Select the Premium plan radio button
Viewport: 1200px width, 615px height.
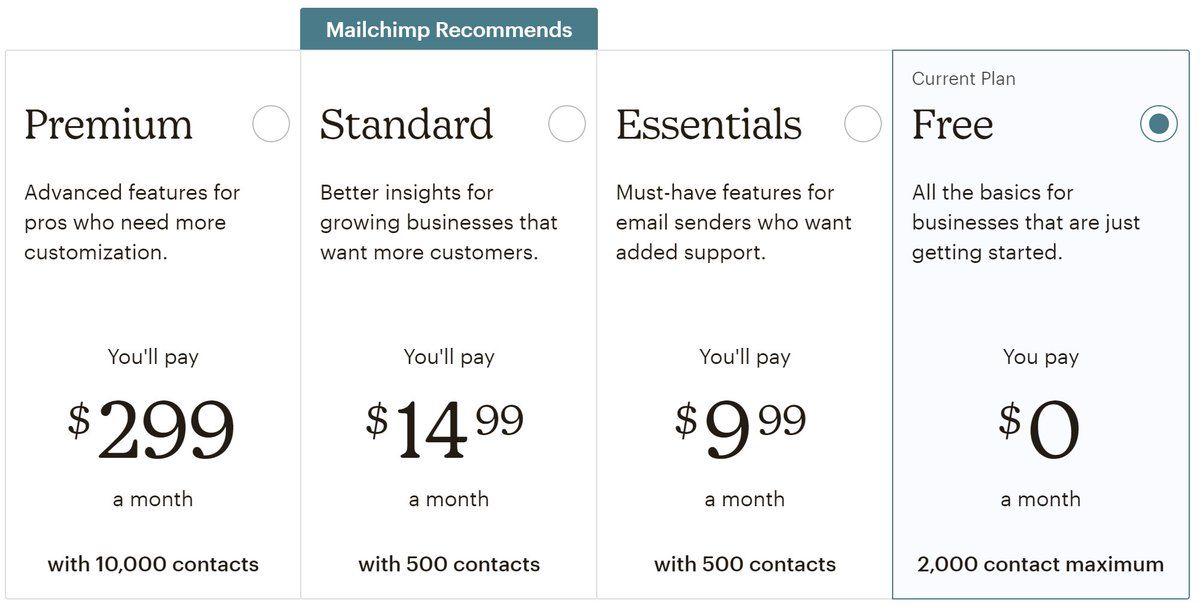point(271,124)
